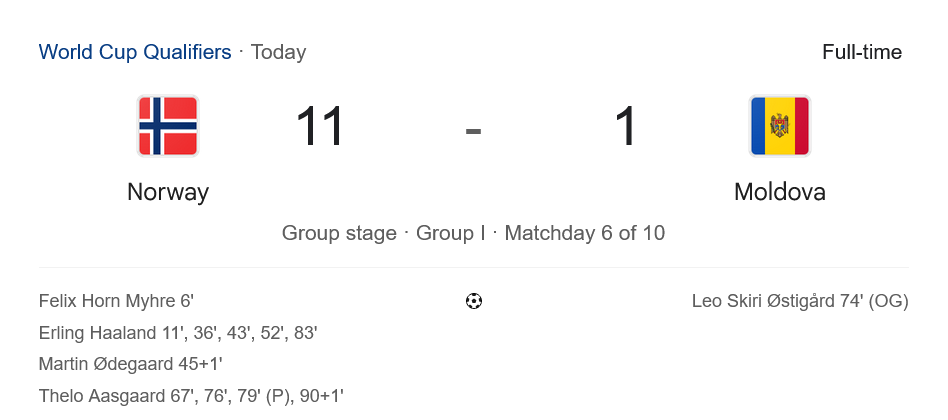Click Moldova's score of 1

[626, 127]
